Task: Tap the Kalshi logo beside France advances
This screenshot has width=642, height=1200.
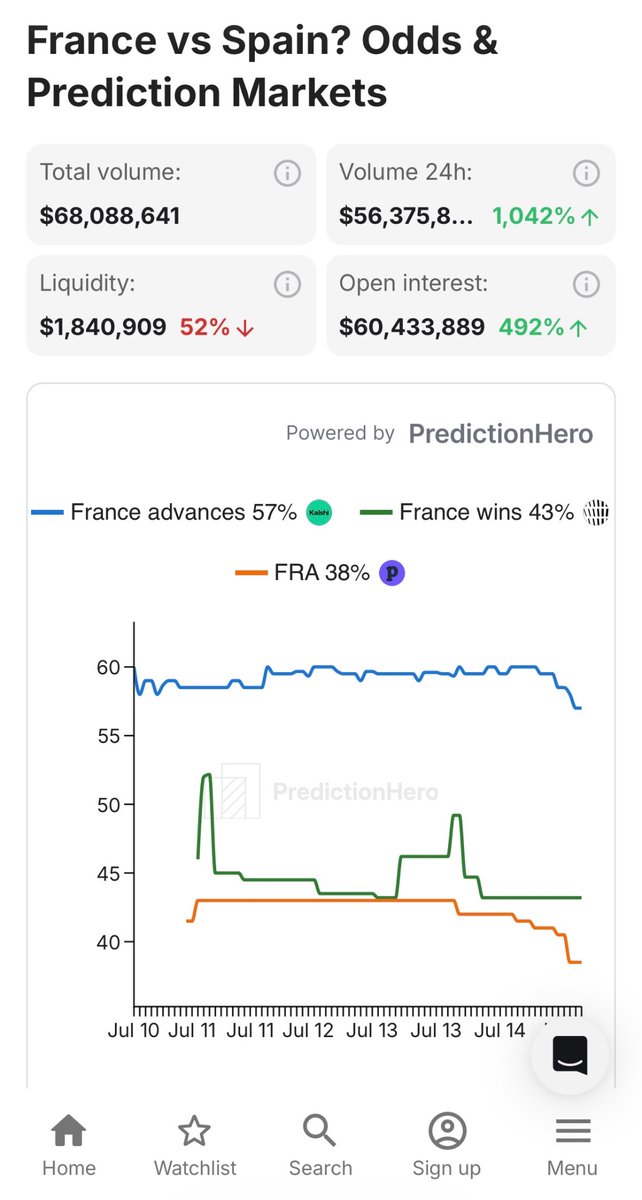Action: [x=318, y=512]
